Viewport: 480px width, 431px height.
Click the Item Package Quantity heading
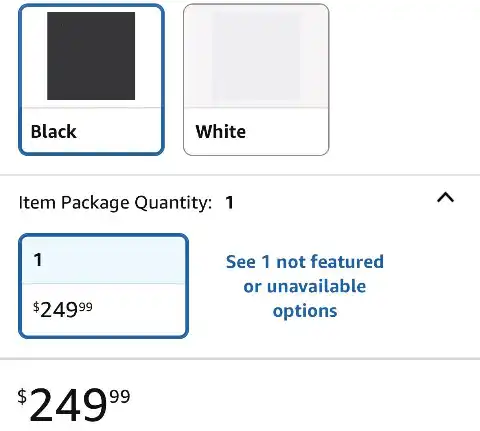pos(115,202)
